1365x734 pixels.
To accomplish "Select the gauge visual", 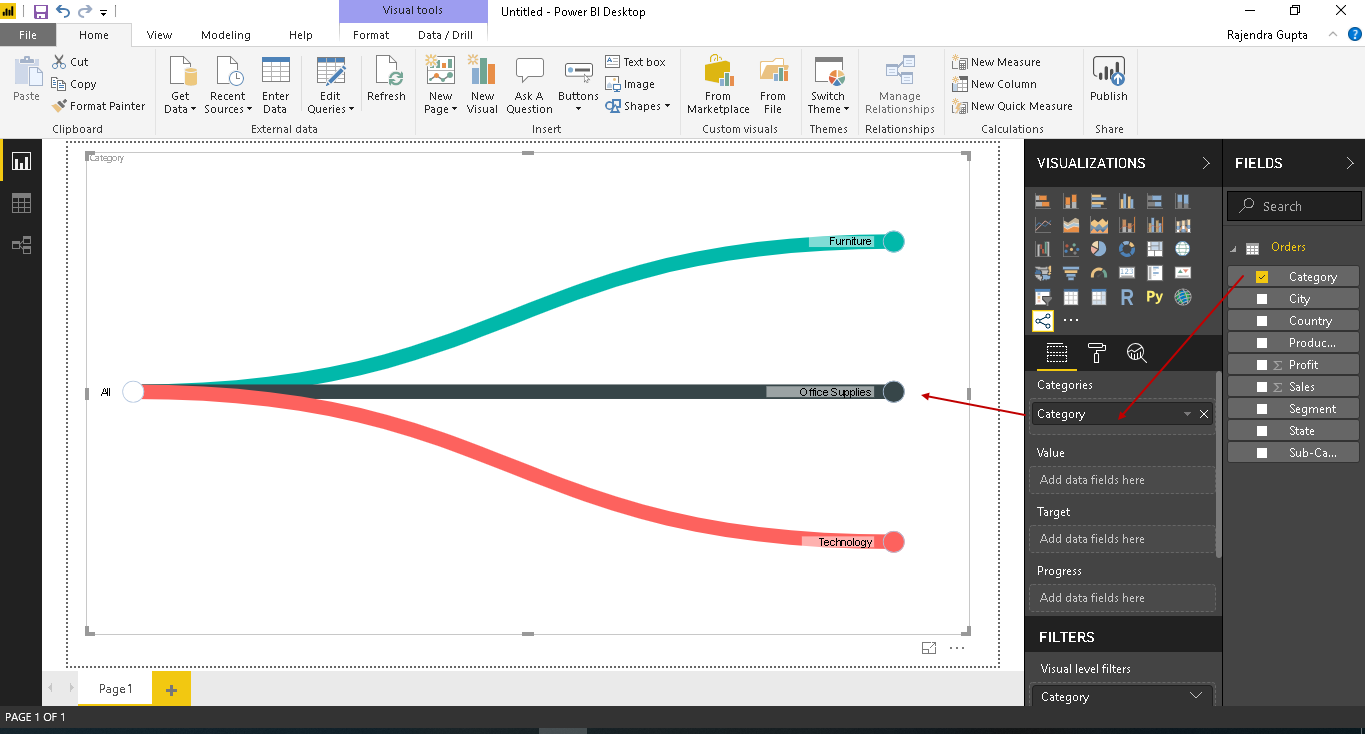I will 1099,273.
